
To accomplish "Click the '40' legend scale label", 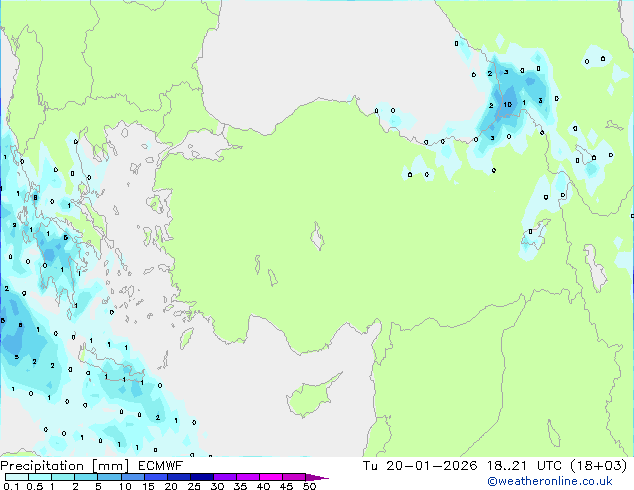I will pos(263,486).
